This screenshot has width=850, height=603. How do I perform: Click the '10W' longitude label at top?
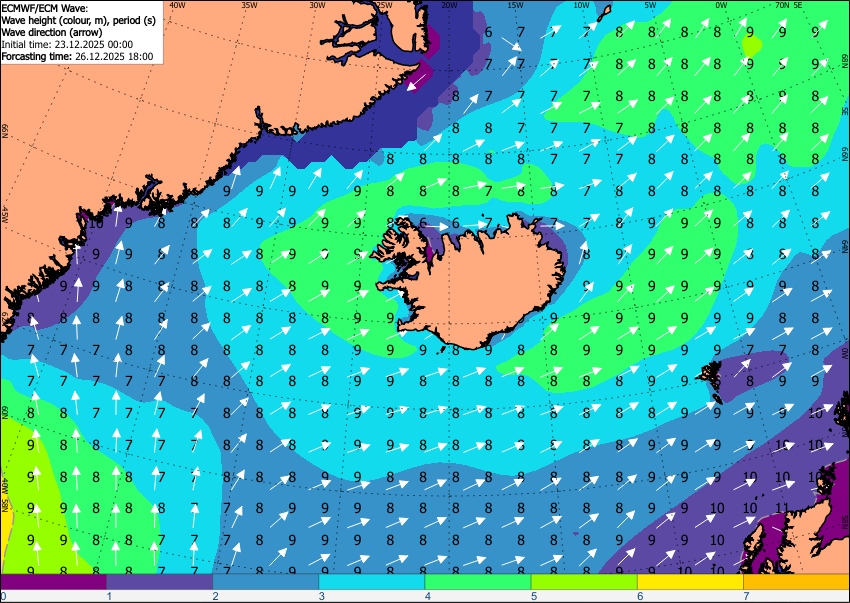(x=582, y=5)
